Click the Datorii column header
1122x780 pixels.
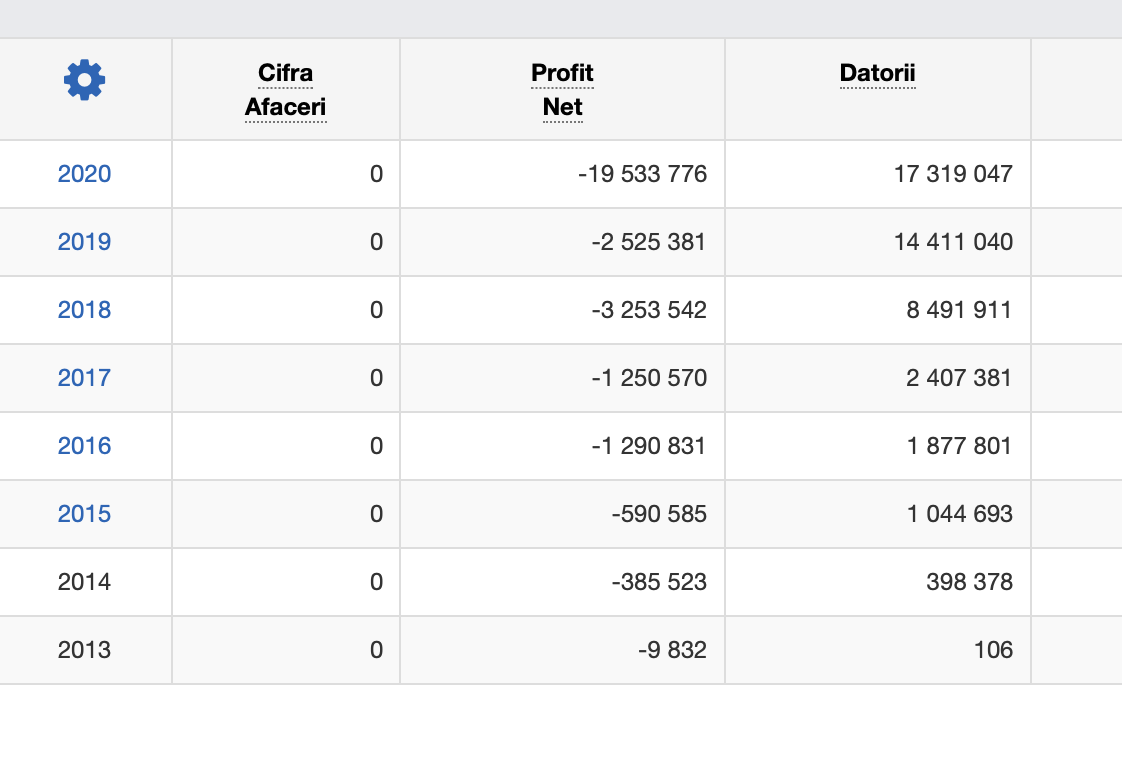(x=878, y=73)
